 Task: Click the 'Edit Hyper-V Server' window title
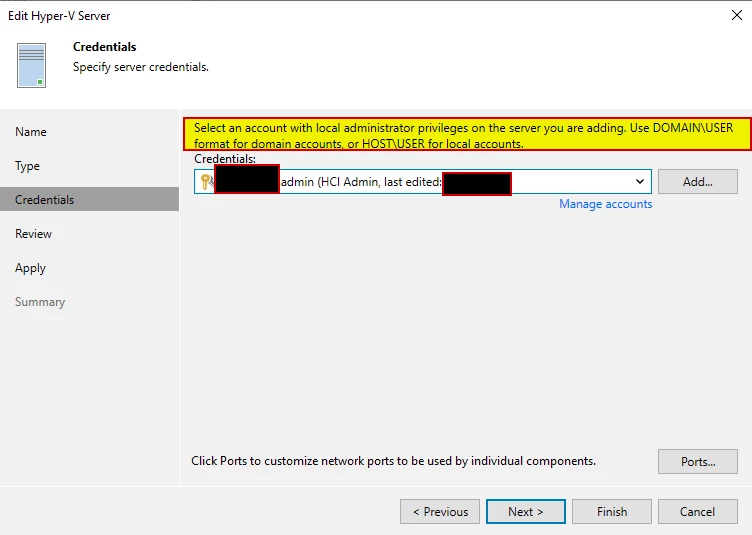point(59,16)
